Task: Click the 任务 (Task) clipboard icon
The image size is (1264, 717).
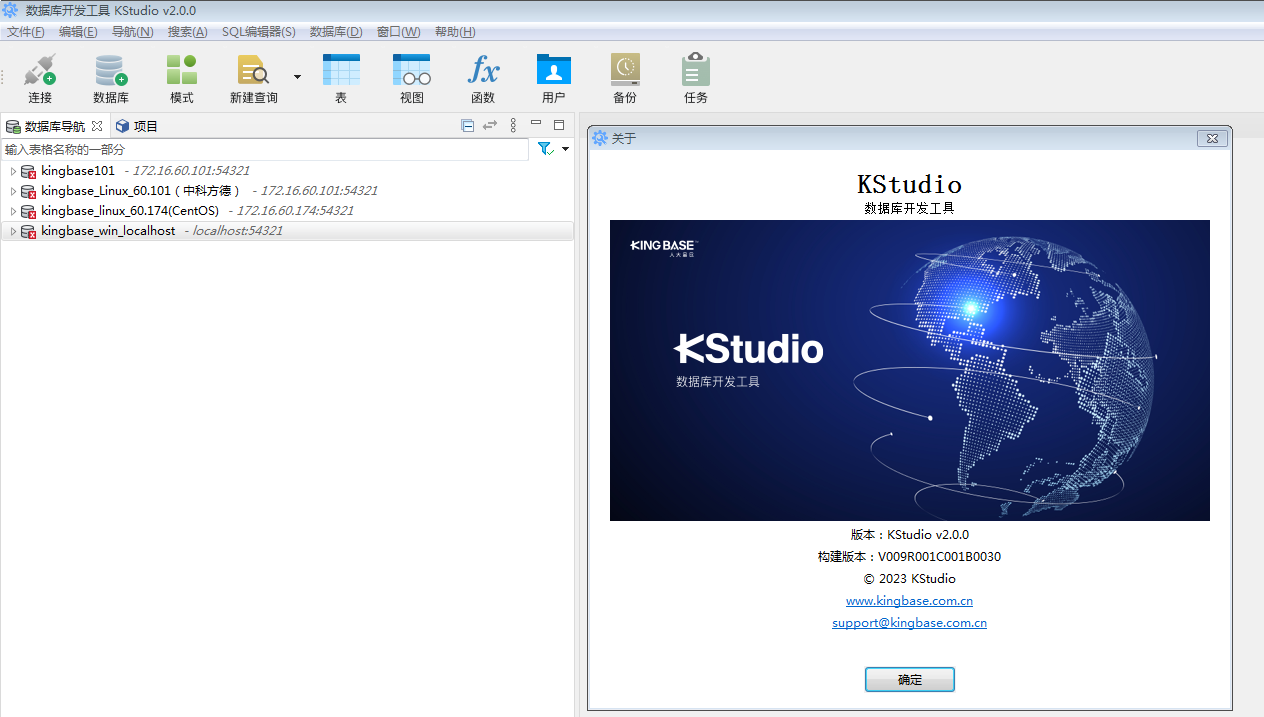Action: tap(696, 71)
